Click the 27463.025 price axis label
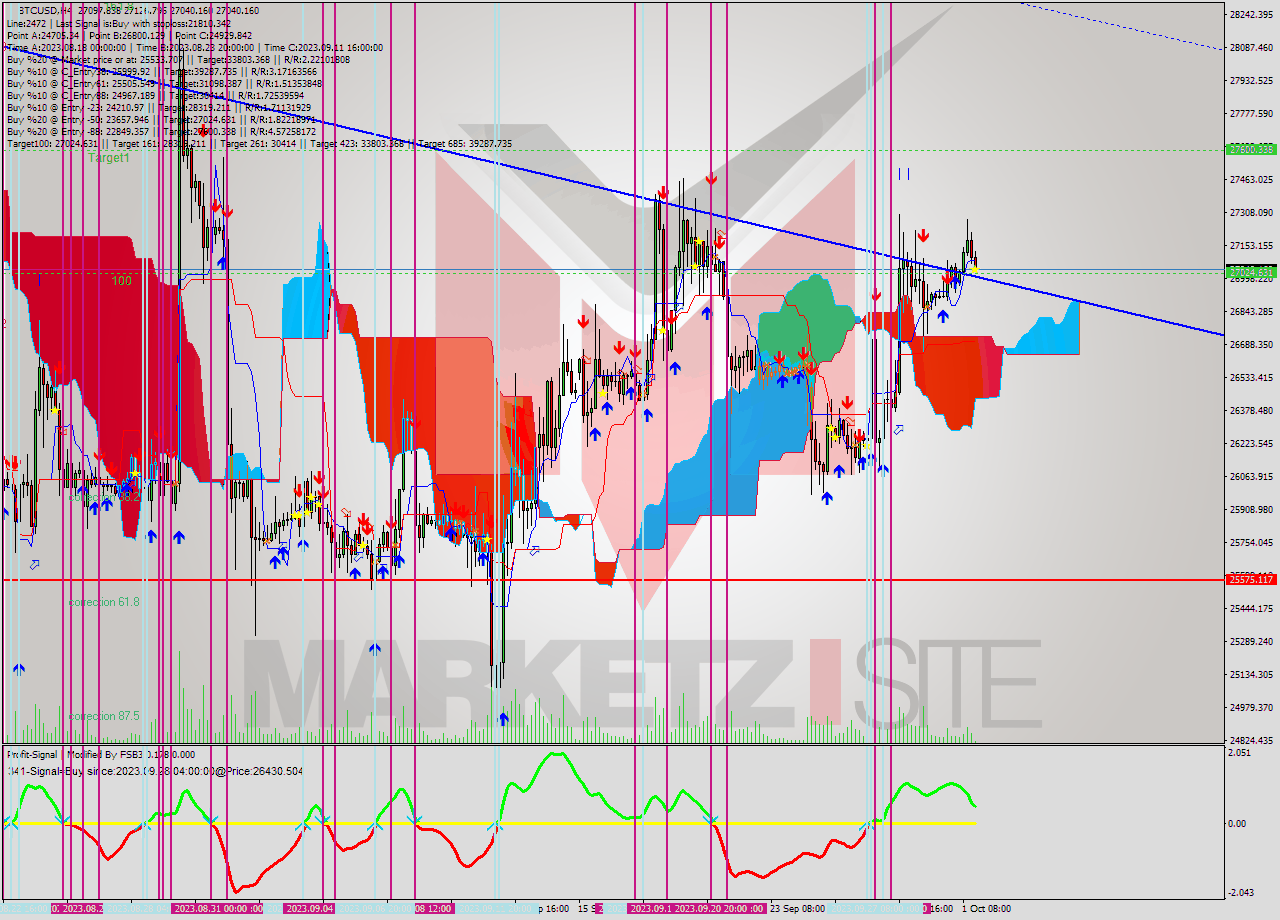This screenshot has width=1280, height=920. point(1252,179)
